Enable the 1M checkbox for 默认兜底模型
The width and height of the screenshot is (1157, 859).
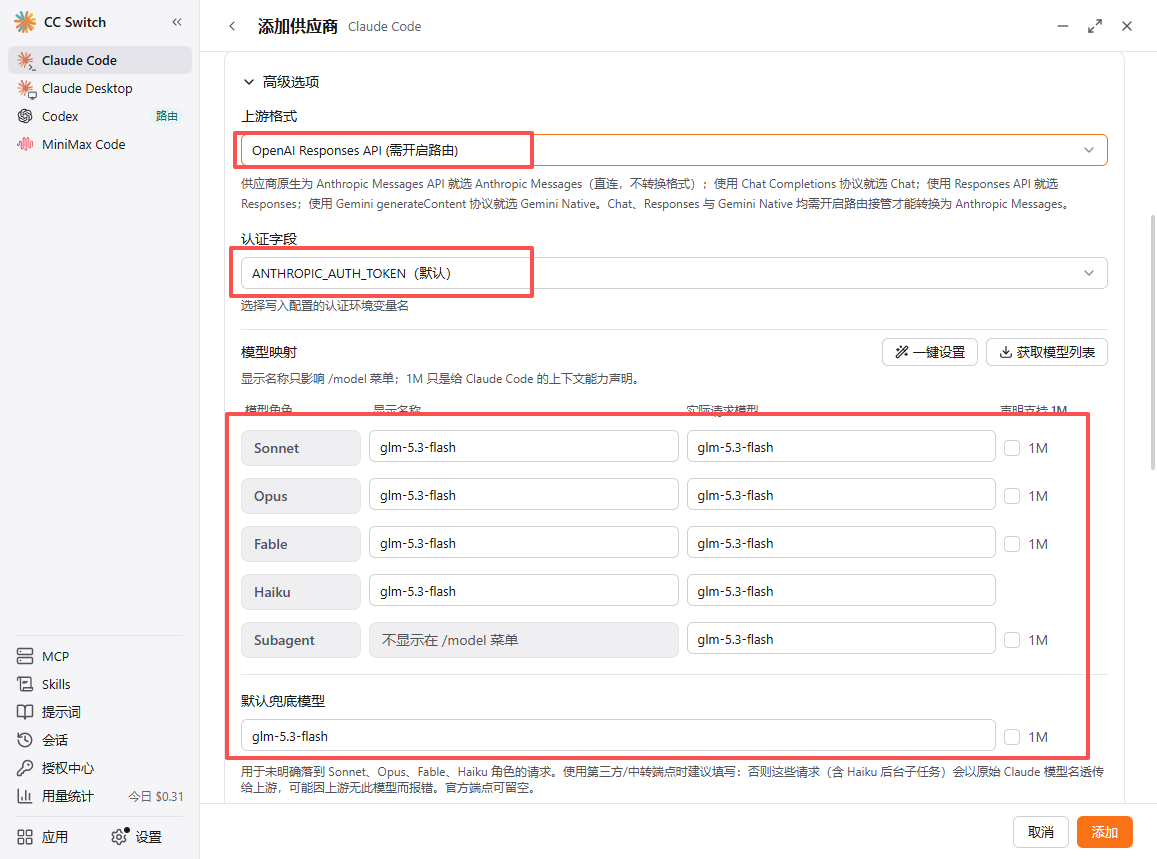coord(1012,737)
